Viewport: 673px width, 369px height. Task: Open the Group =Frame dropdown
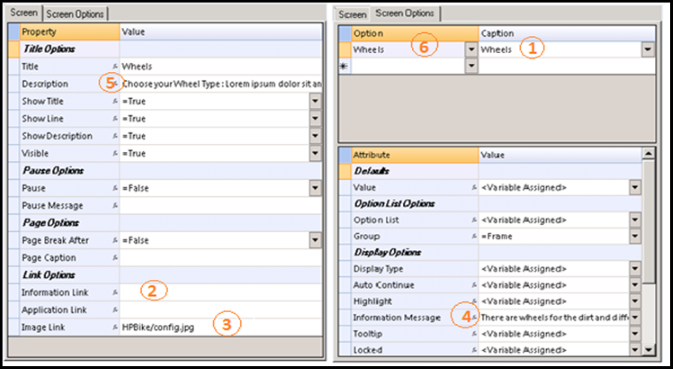[635, 236]
